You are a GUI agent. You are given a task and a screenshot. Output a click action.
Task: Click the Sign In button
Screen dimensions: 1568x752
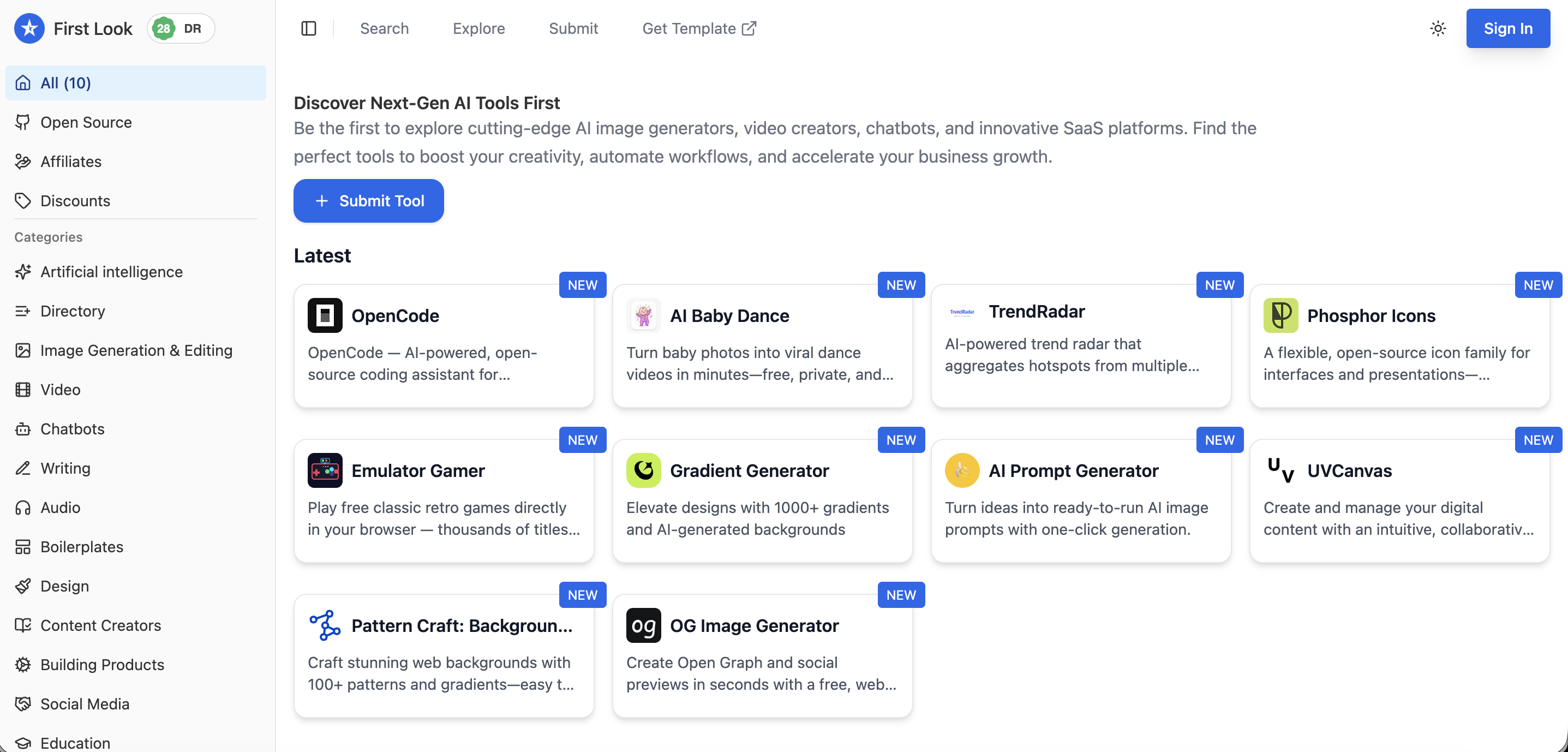pyautogui.click(x=1508, y=28)
